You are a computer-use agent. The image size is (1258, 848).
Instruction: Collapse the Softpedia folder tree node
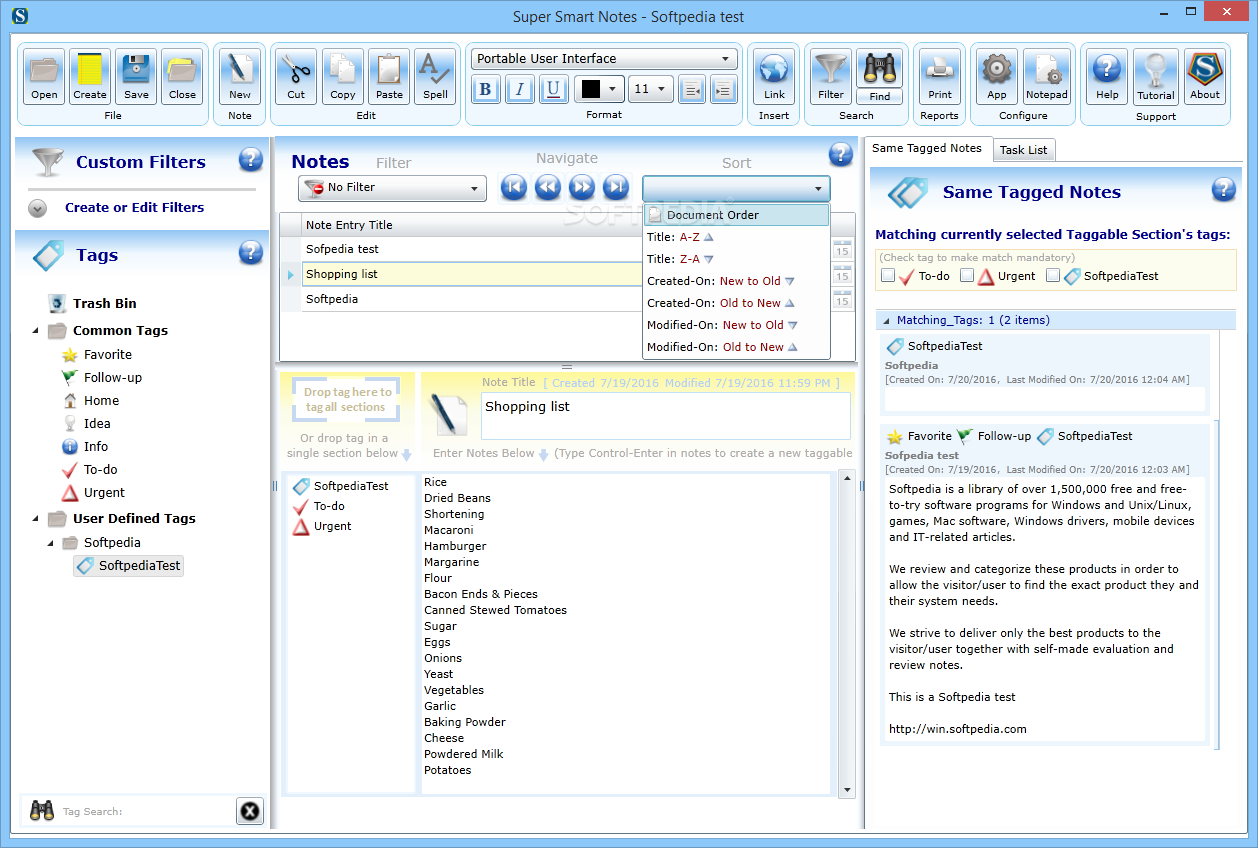click(x=51, y=543)
